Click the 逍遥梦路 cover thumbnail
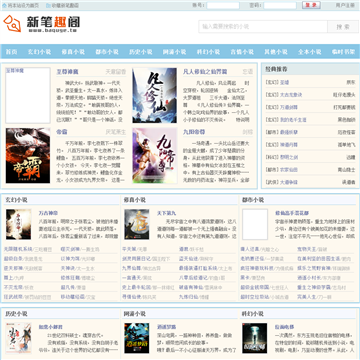 pos(137,338)
